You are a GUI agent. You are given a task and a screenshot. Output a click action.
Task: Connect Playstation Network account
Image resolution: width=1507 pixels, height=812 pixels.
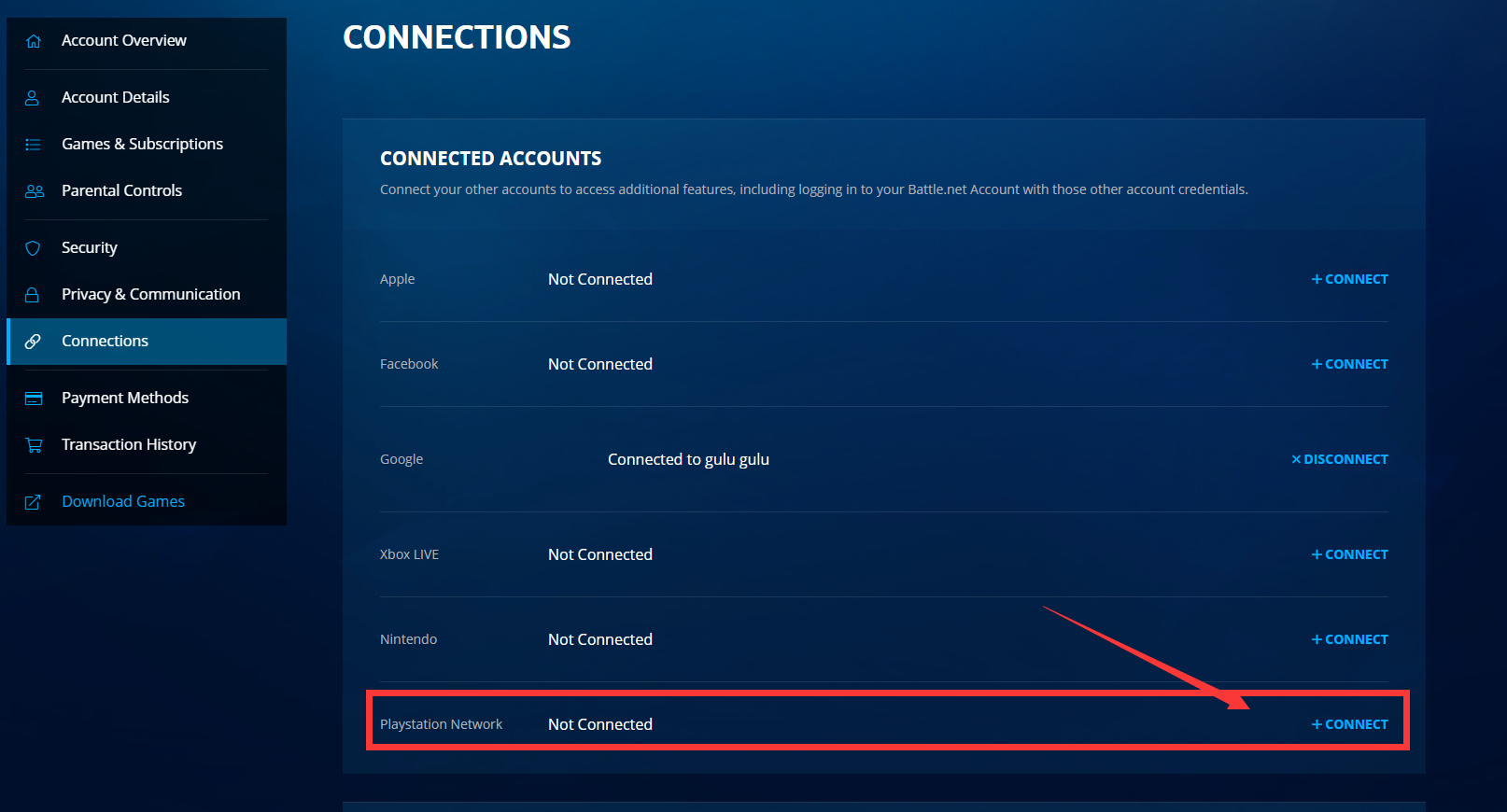pyautogui.click(x=1349, y=724)
